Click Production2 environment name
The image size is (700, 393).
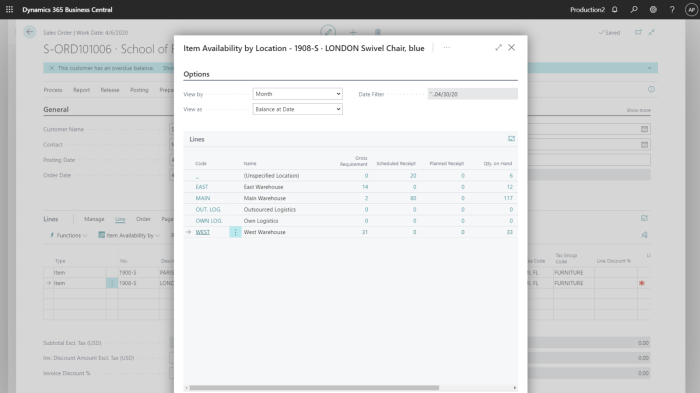tap(587, 9)
